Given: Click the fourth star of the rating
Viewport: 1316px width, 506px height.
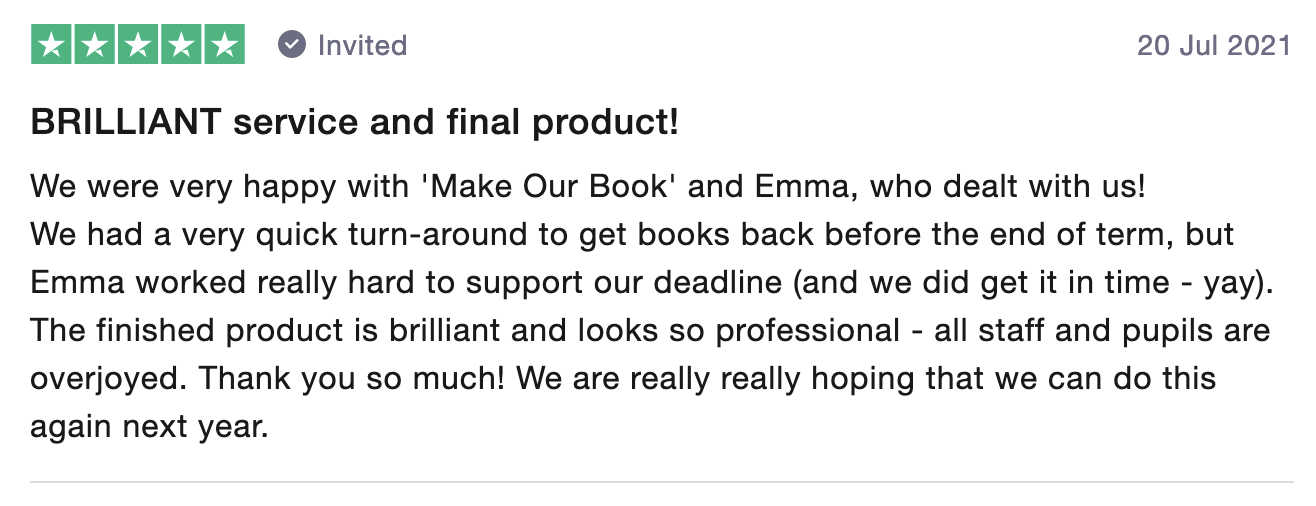Looking at the screenshot, I should pyautogui.click(x=181, y=45).
